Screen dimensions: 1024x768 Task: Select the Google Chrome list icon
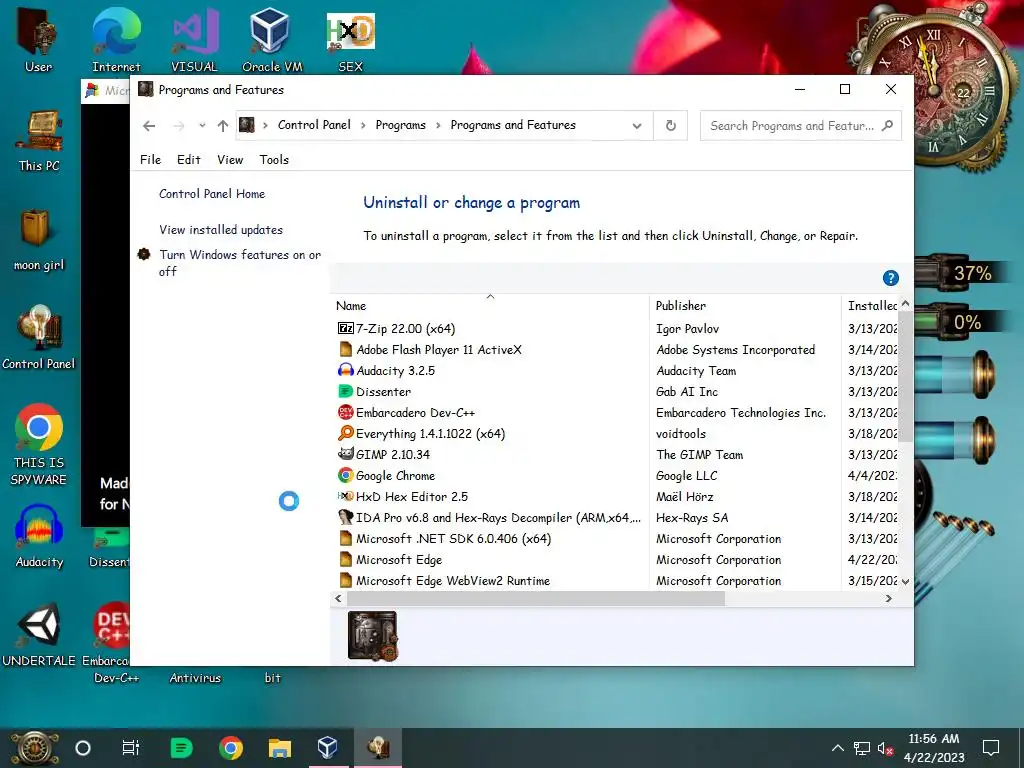coord(345,475)
